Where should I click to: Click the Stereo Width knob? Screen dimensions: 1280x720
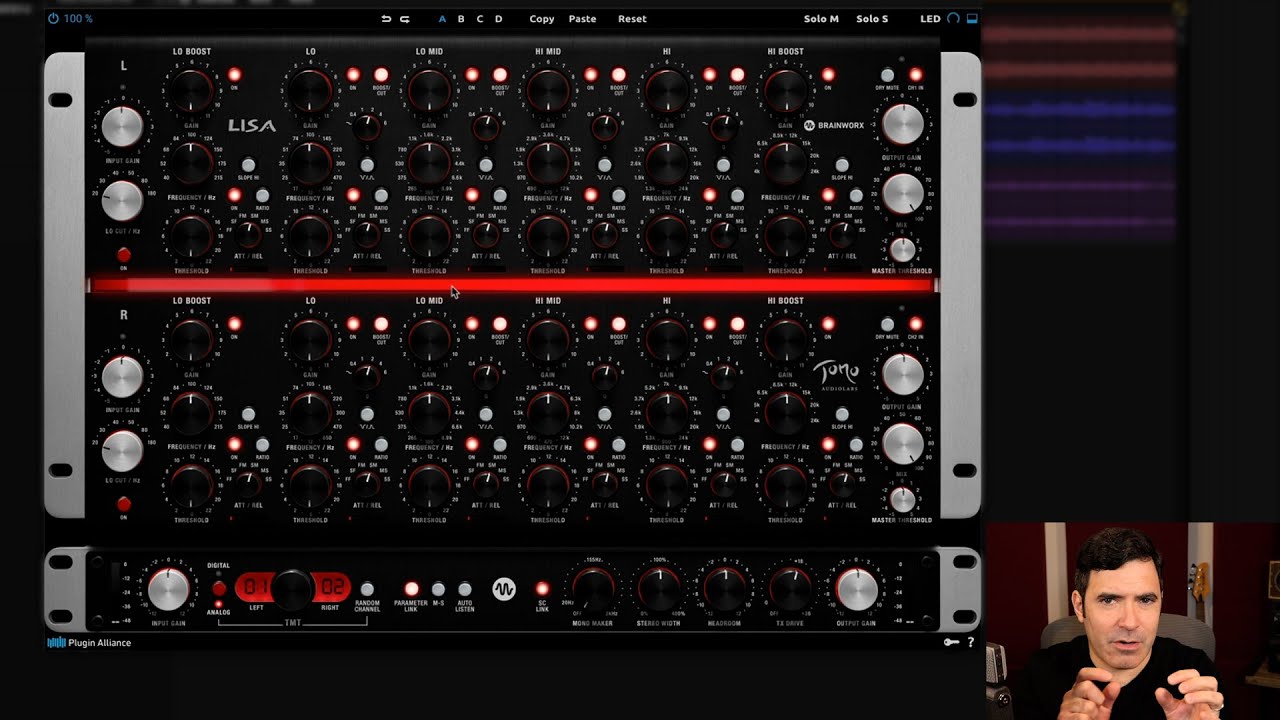[659, 589]
